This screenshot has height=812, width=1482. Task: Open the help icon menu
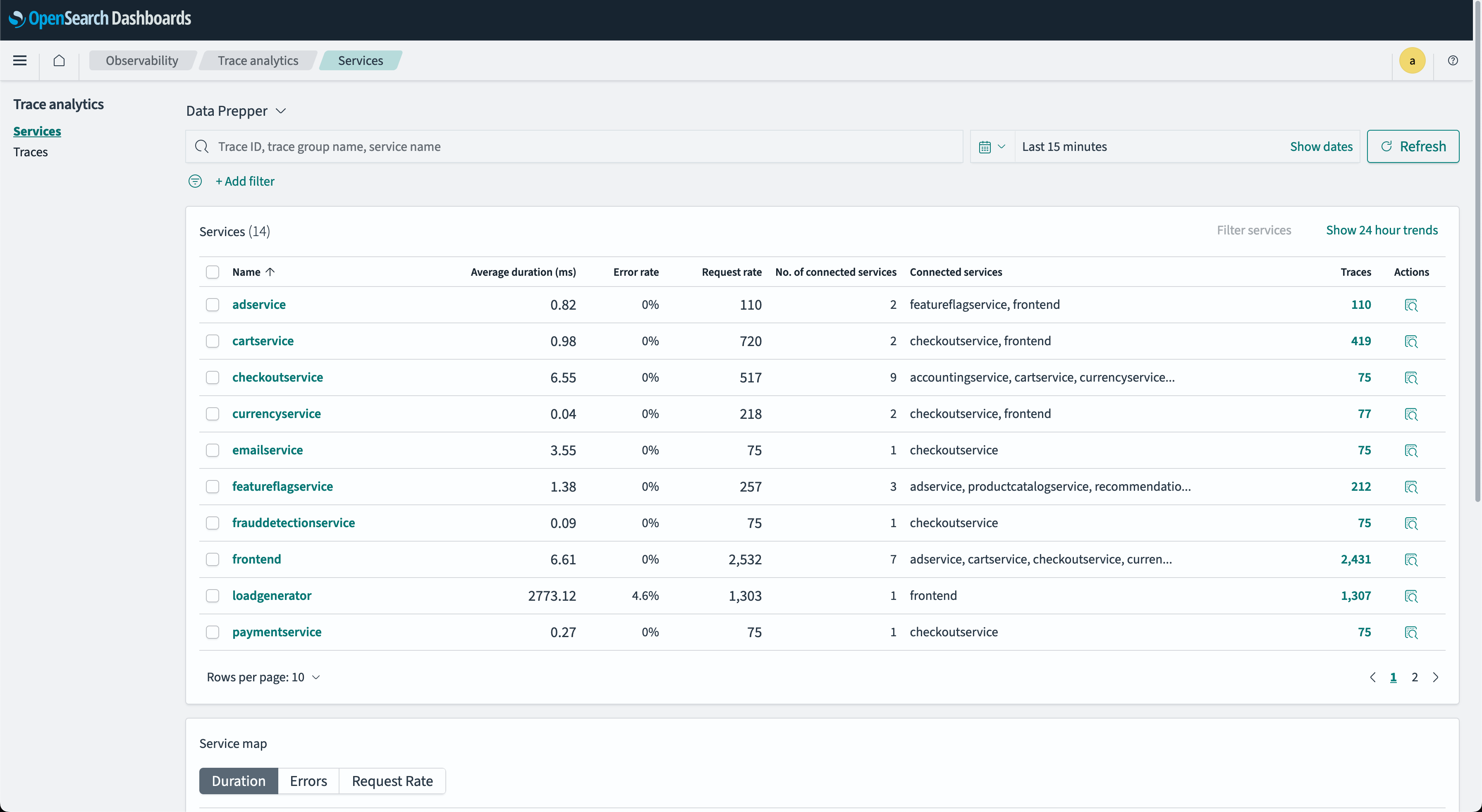tap(1453, 60)
